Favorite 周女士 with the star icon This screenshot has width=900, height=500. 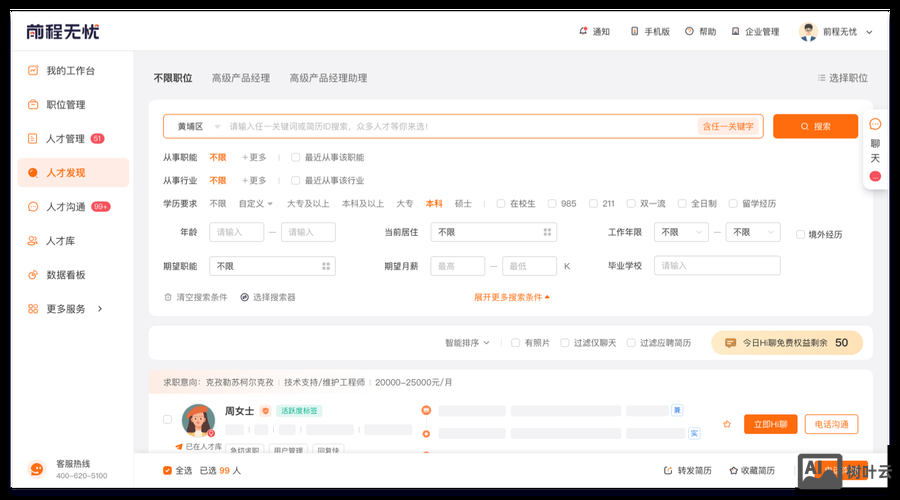click(727, 424)
